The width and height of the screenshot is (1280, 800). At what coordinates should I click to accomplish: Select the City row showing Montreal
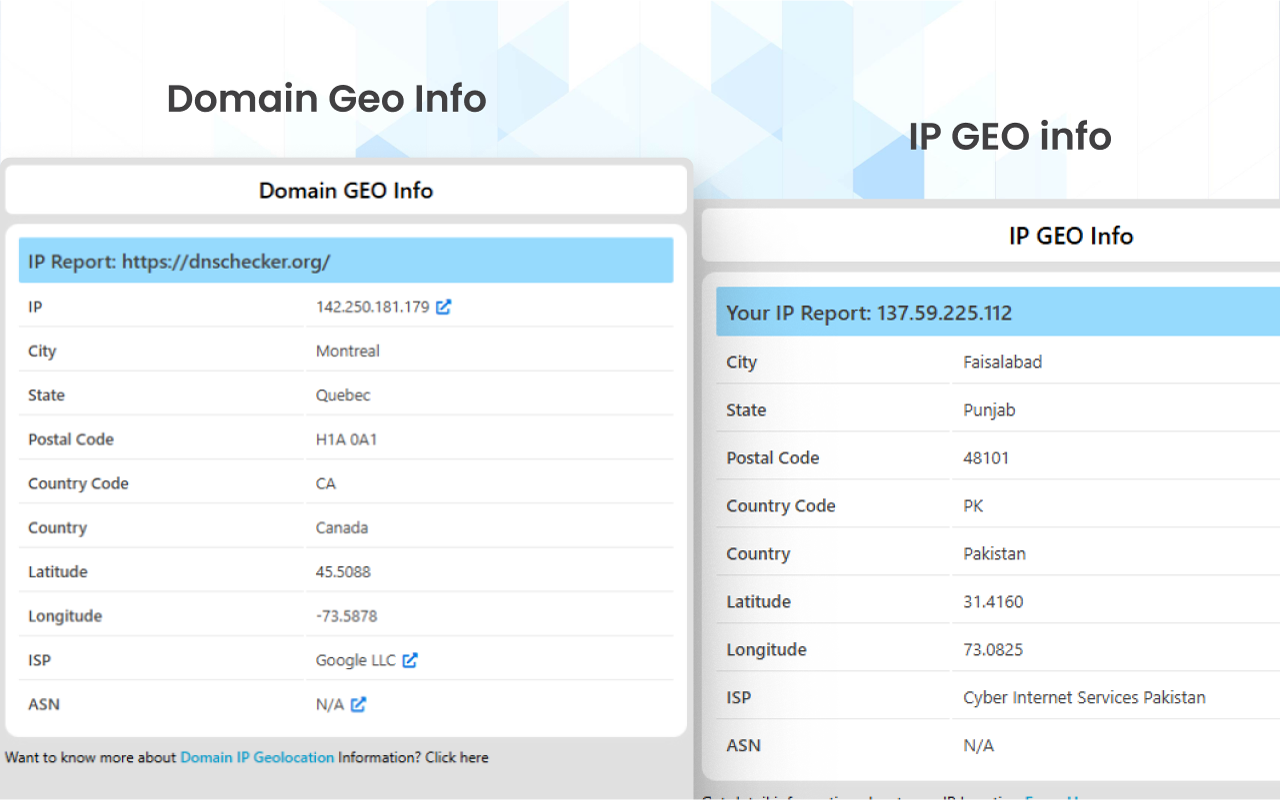pos(347,351)
